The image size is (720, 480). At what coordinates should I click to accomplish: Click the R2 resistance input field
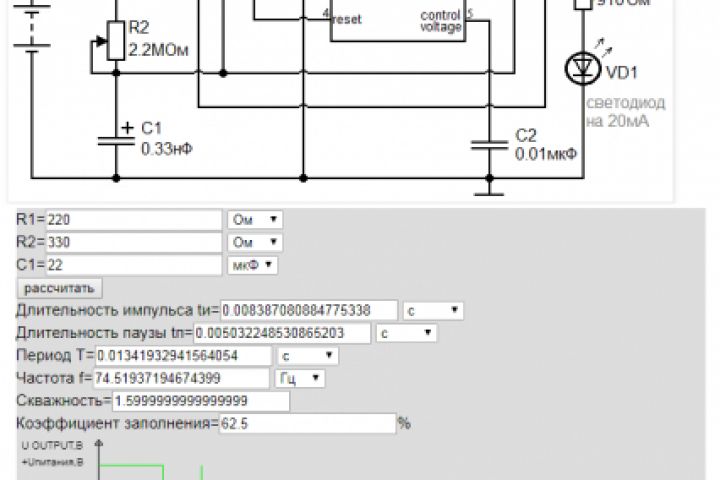pos(134,242)
